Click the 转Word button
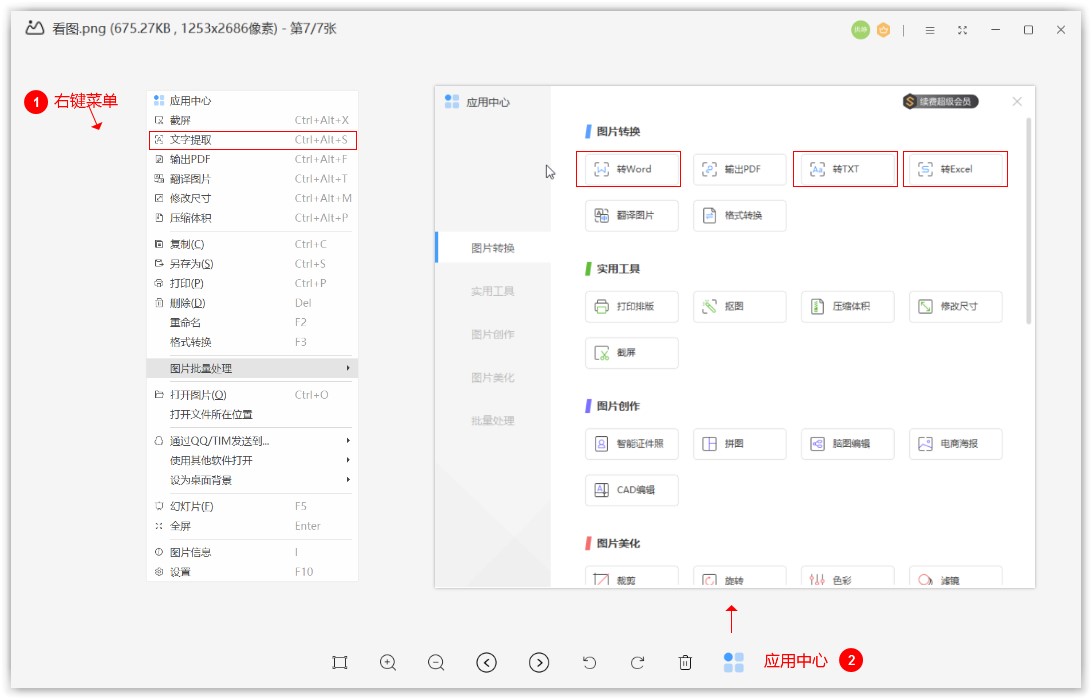Image resolution: width=1092 pixels, height=699 pixels. 628,169
